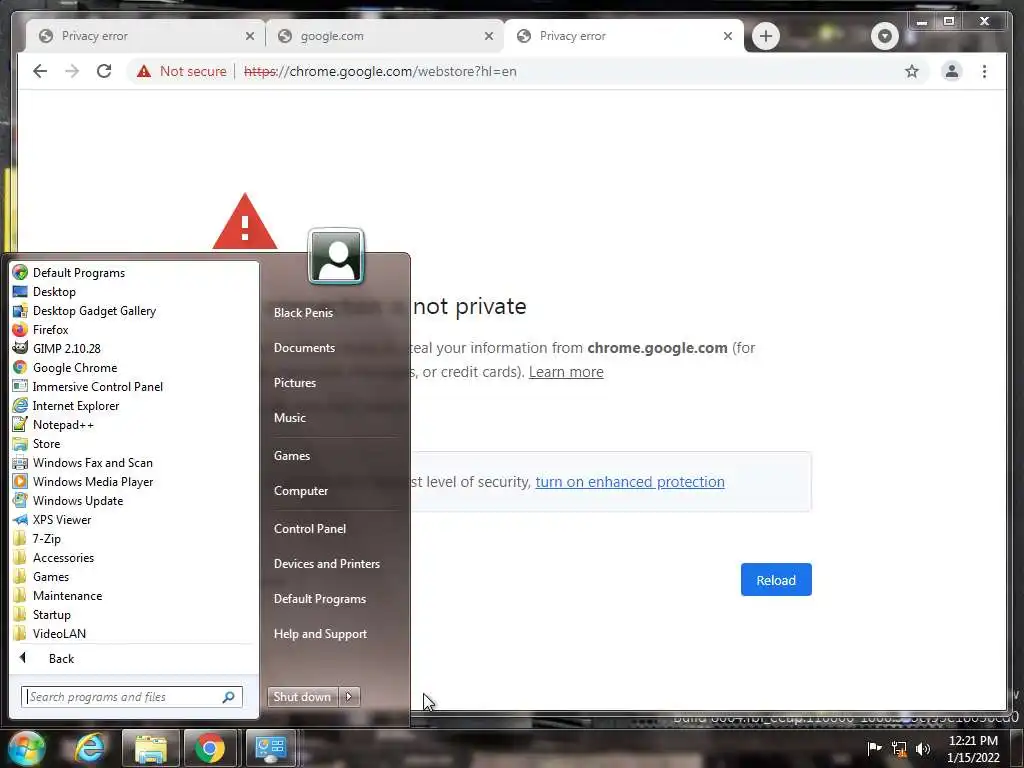
Task: Open Default Programs in the programs list
Action: coord(78,273)
